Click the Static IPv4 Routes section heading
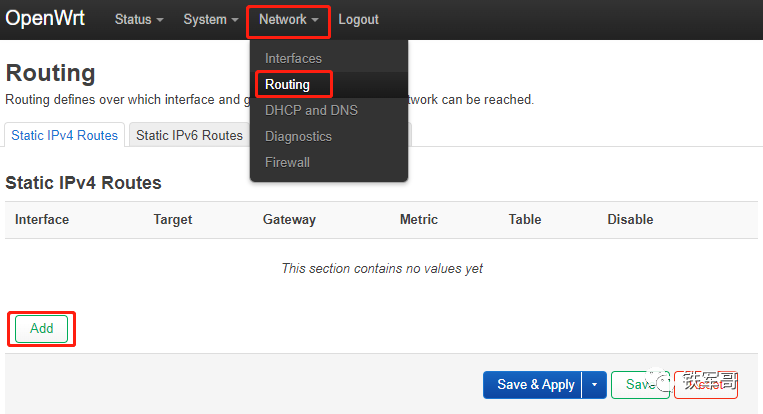The width and height of the screenshot is (763, 414). pyautogui.click(x=83, y=183)
